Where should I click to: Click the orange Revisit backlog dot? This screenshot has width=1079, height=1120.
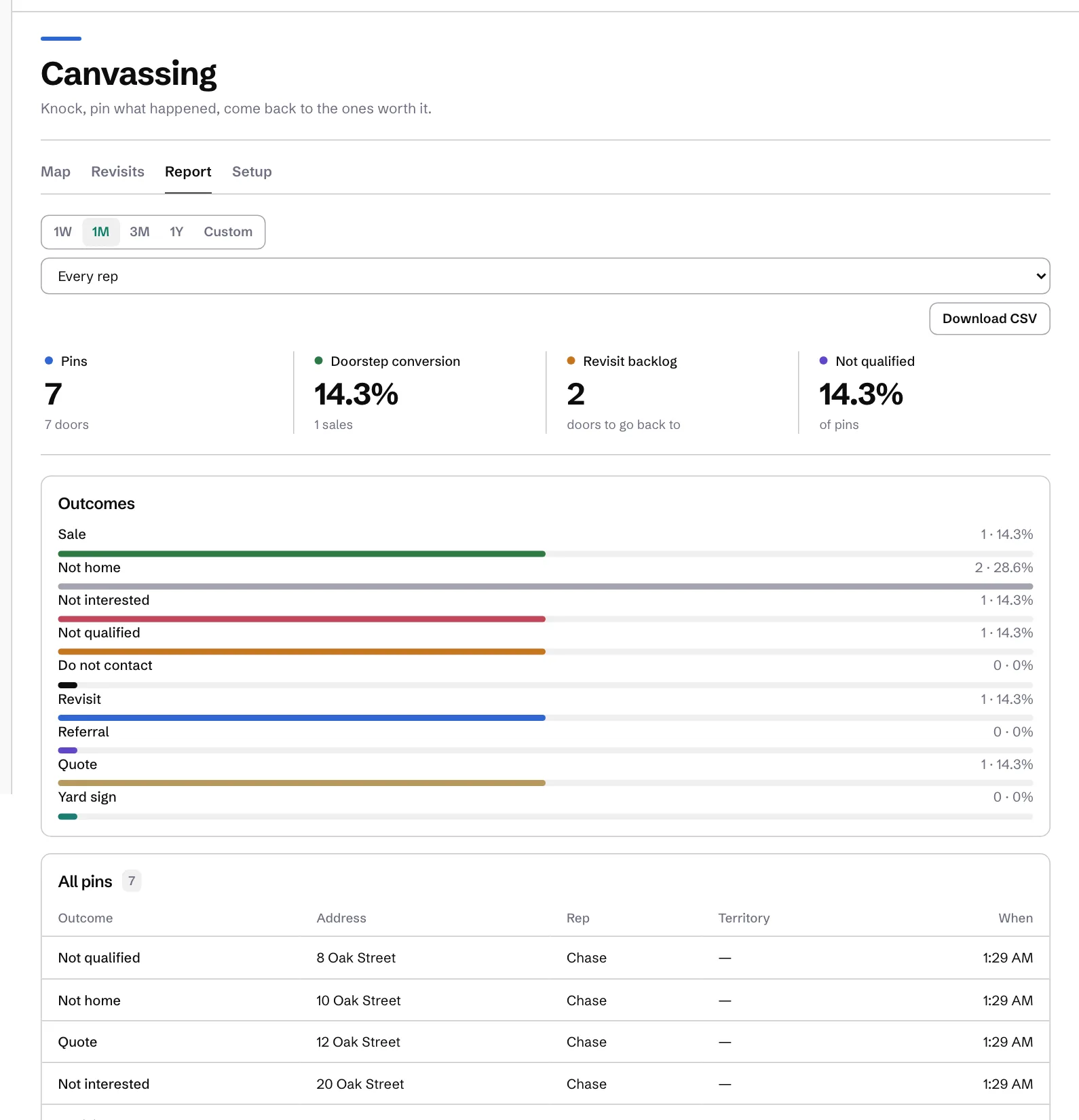(571, 361)
